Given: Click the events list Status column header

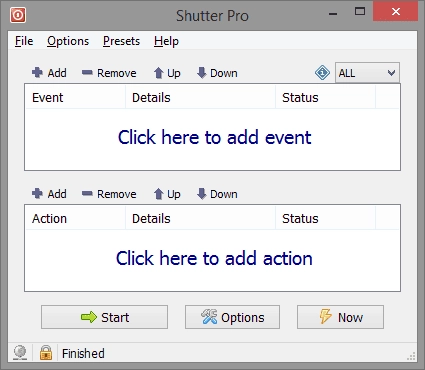Looking at the screenshot, I should [326, 97].
